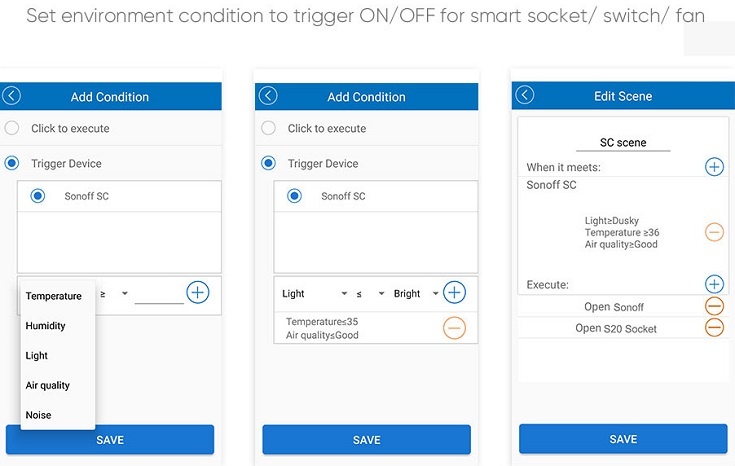The width and height of the screenshot is (735, 466).
Task: Open the Light sensor type dropdown
Action: [314, 294]
